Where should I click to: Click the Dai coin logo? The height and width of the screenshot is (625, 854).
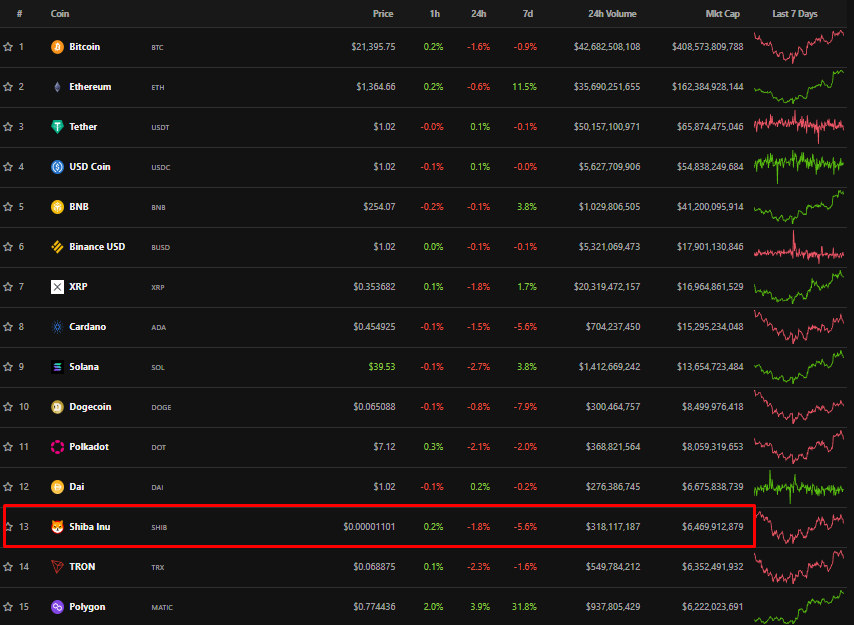(x=57, y=487)
